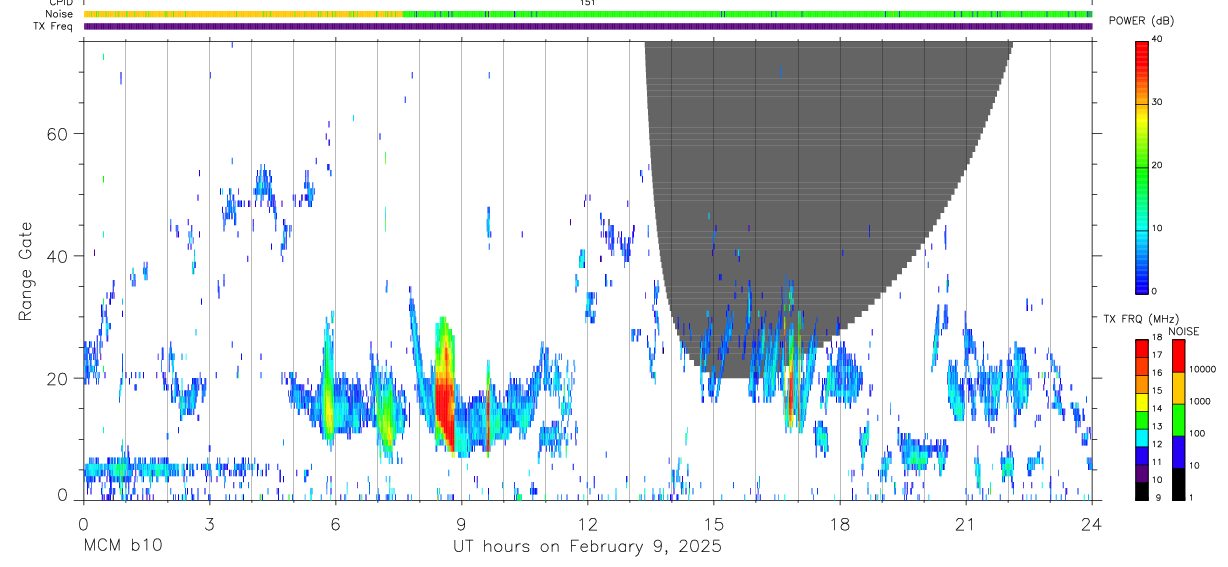Click the "MCM b10" radar beam label
Image resolution: width=1228 pixels, height=567 pixels.
[122, 546]
